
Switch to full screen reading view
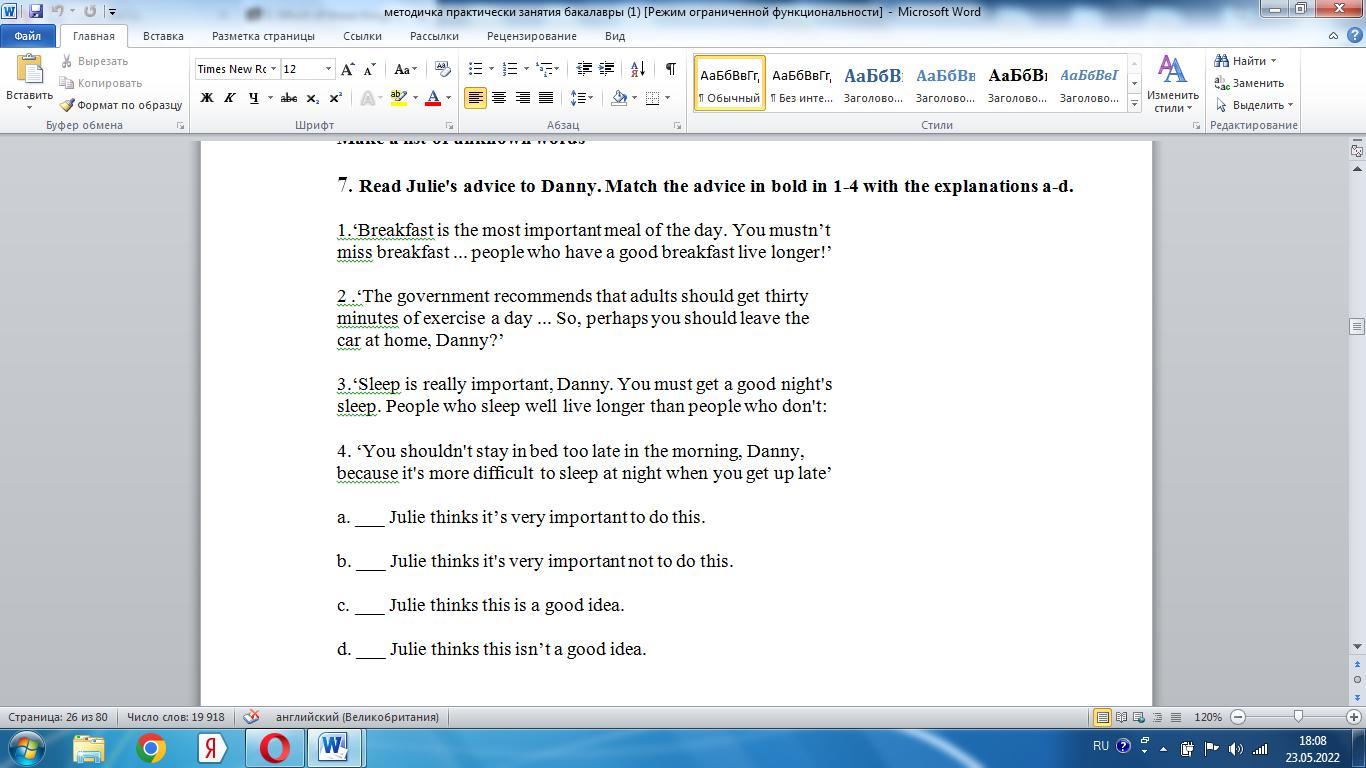pyautogui.click(x=1121, y=717)
